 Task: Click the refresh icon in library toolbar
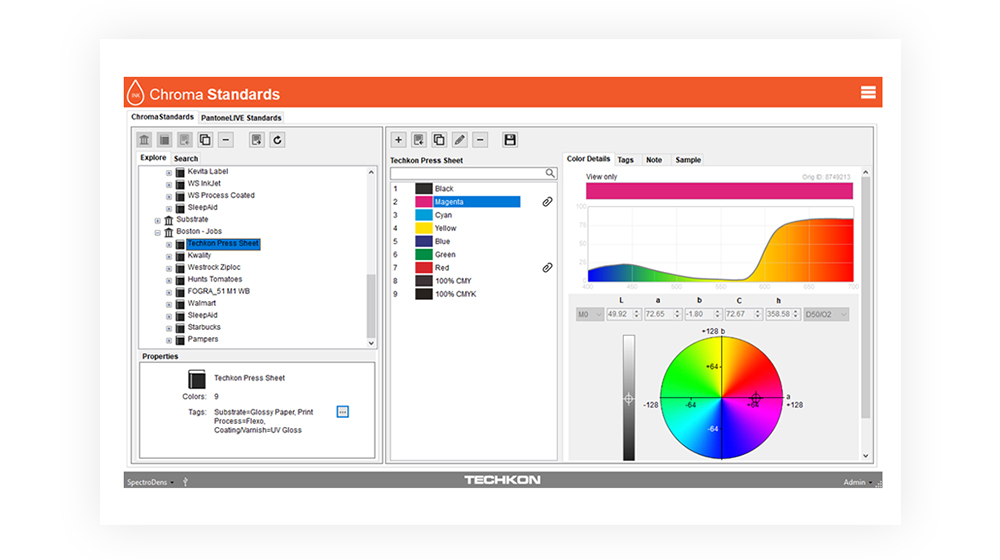[278, 140]
